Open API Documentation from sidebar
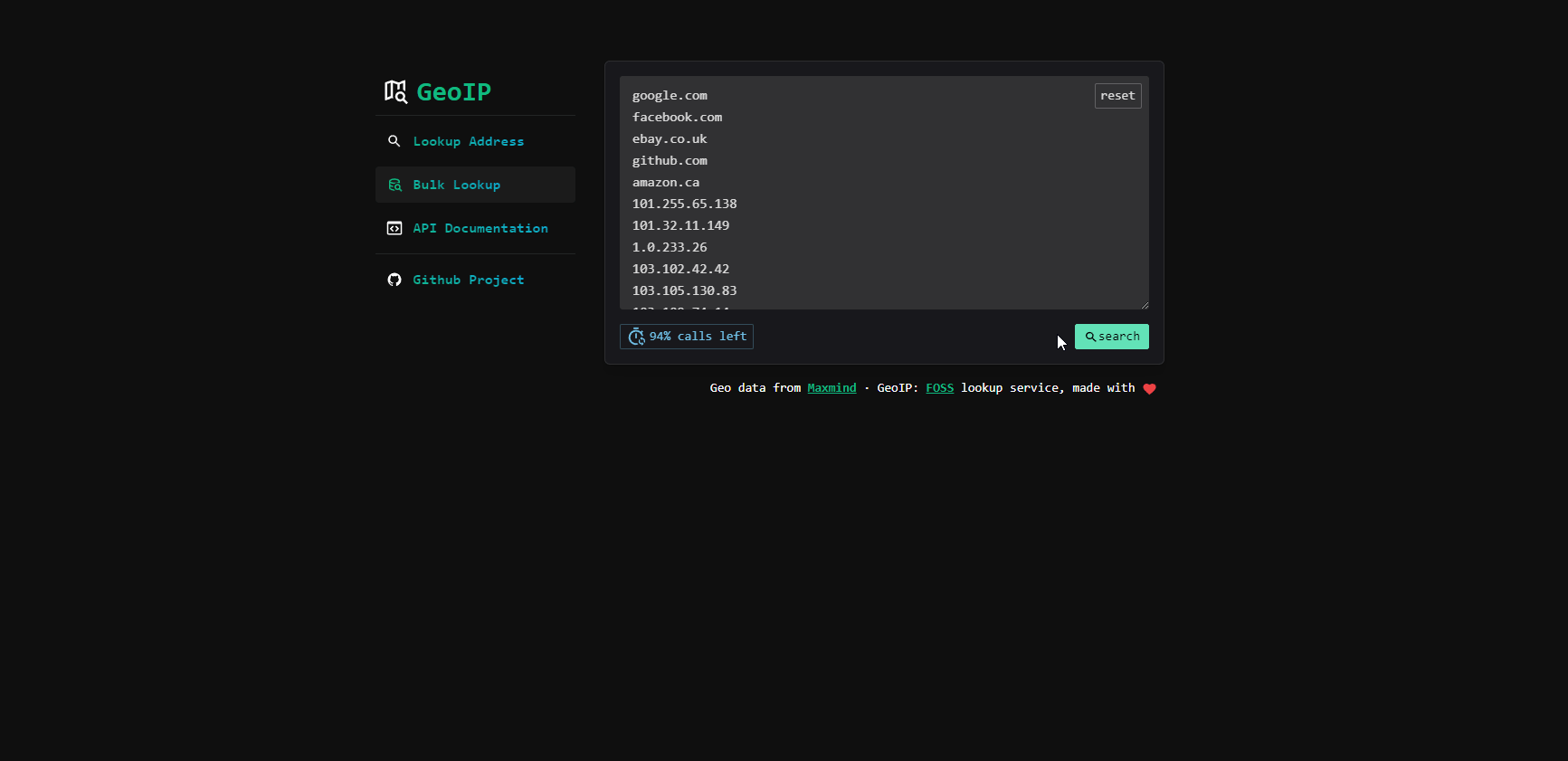The image size is (1568, 761). pos(480,228)
